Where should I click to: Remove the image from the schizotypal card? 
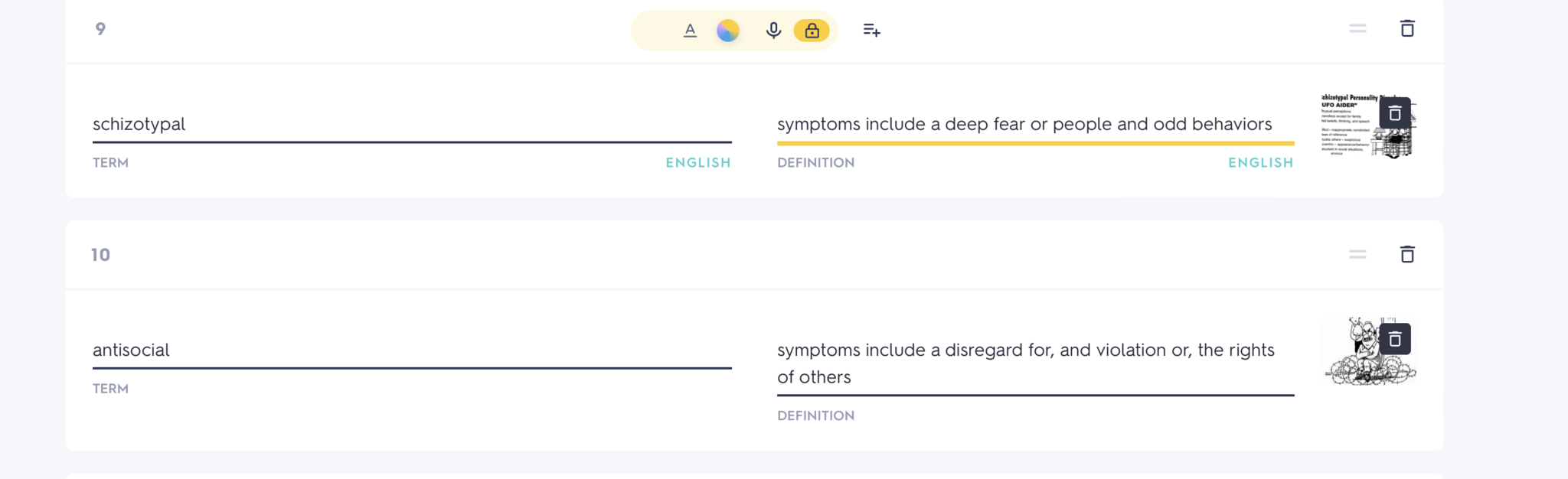point(1395,113)
